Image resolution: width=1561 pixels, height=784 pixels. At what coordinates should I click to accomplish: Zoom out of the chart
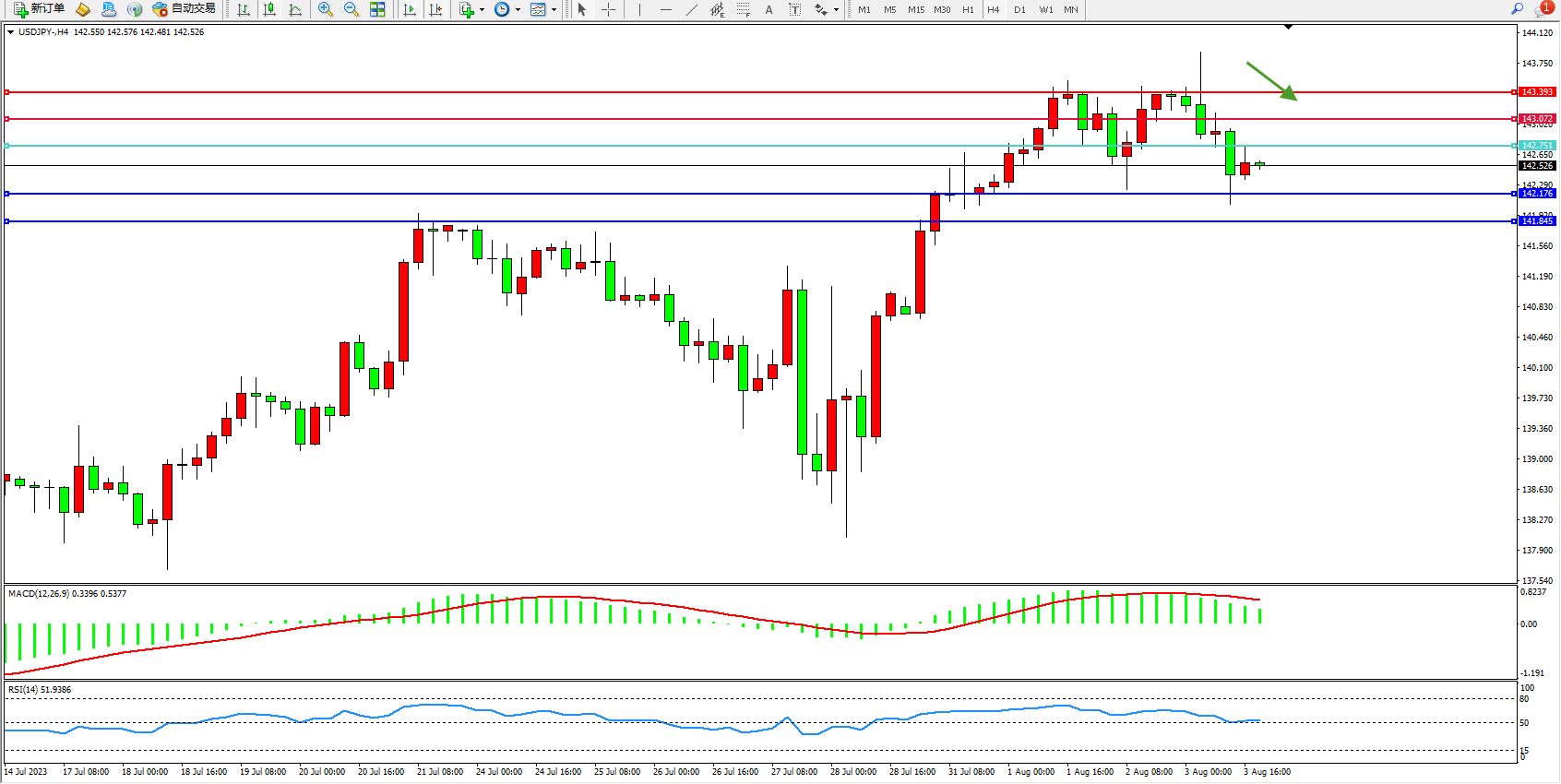352,9
